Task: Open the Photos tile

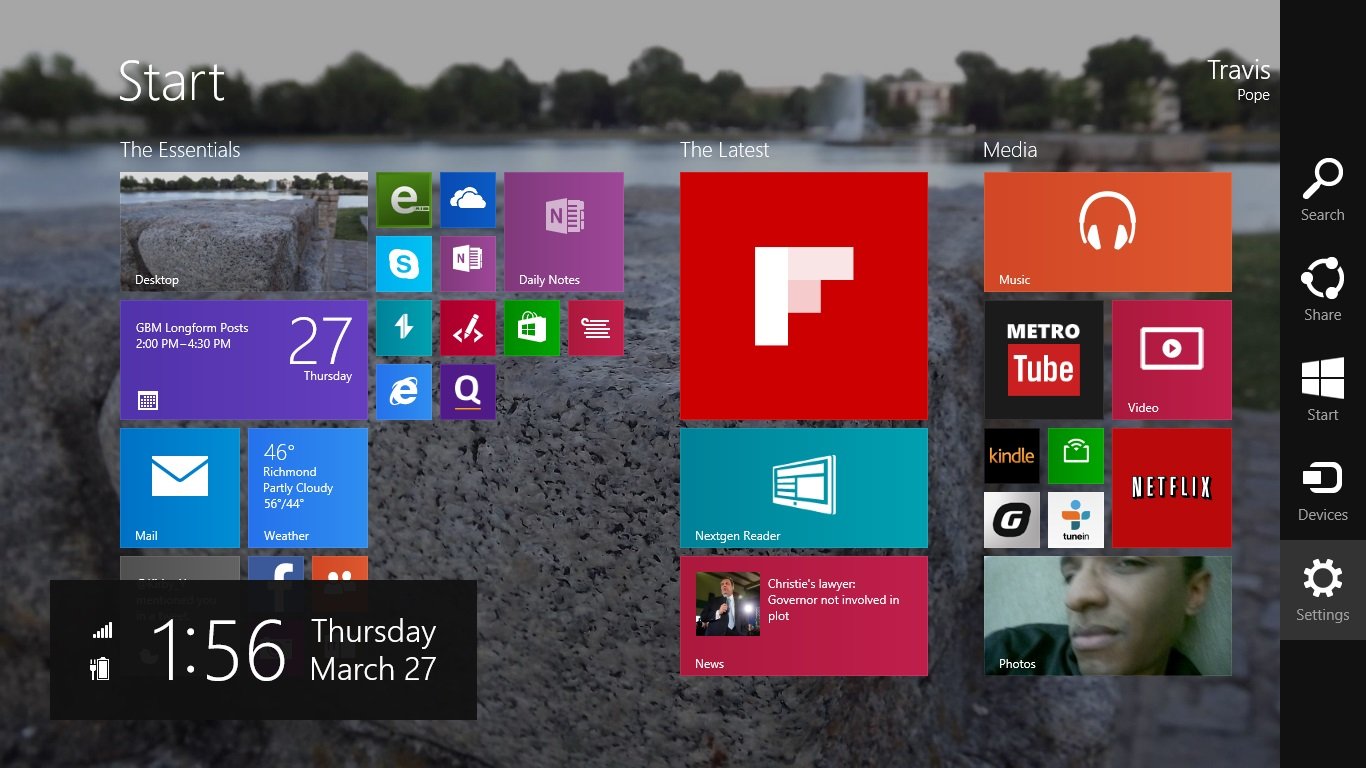Action: click(1108, 616)
